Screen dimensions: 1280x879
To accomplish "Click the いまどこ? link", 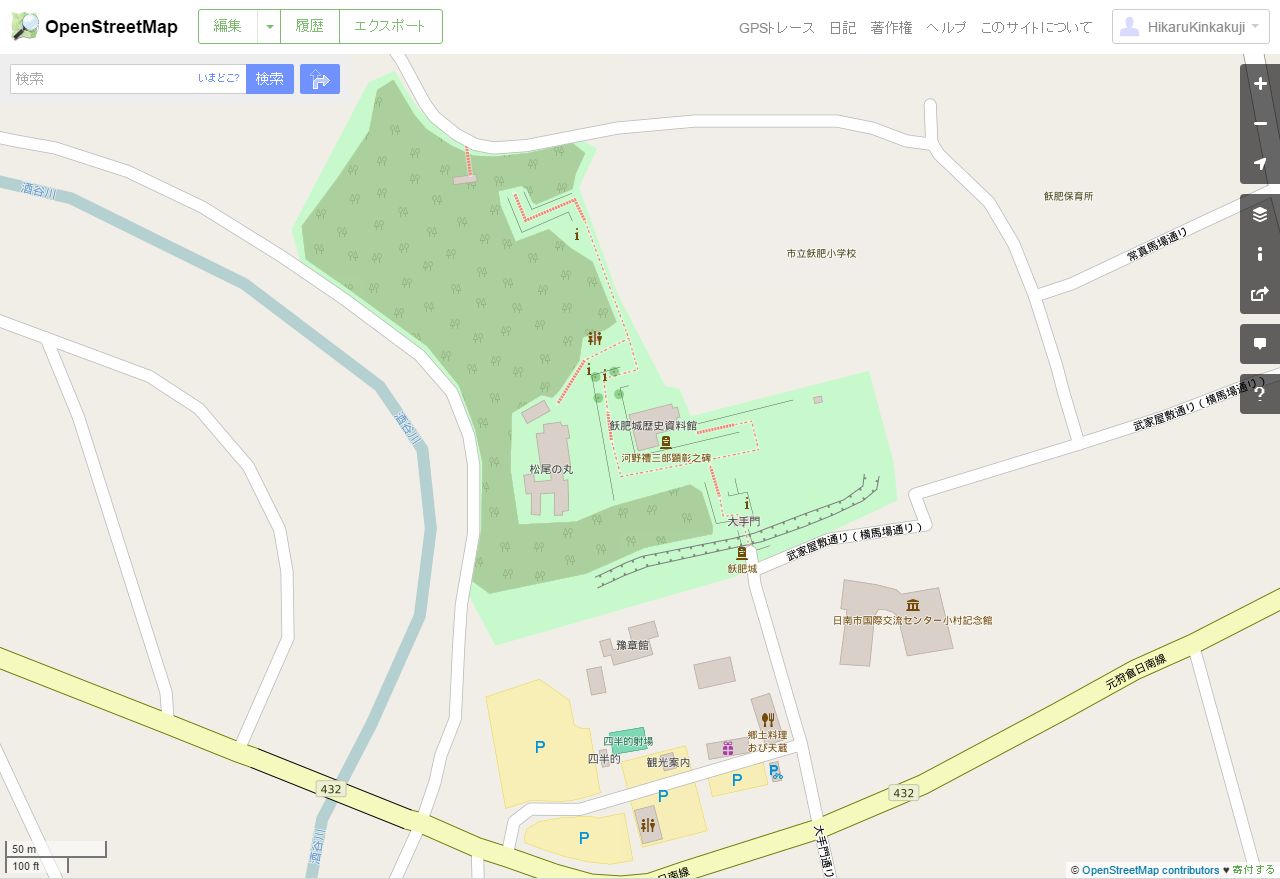I will click(x=219, y=78).
